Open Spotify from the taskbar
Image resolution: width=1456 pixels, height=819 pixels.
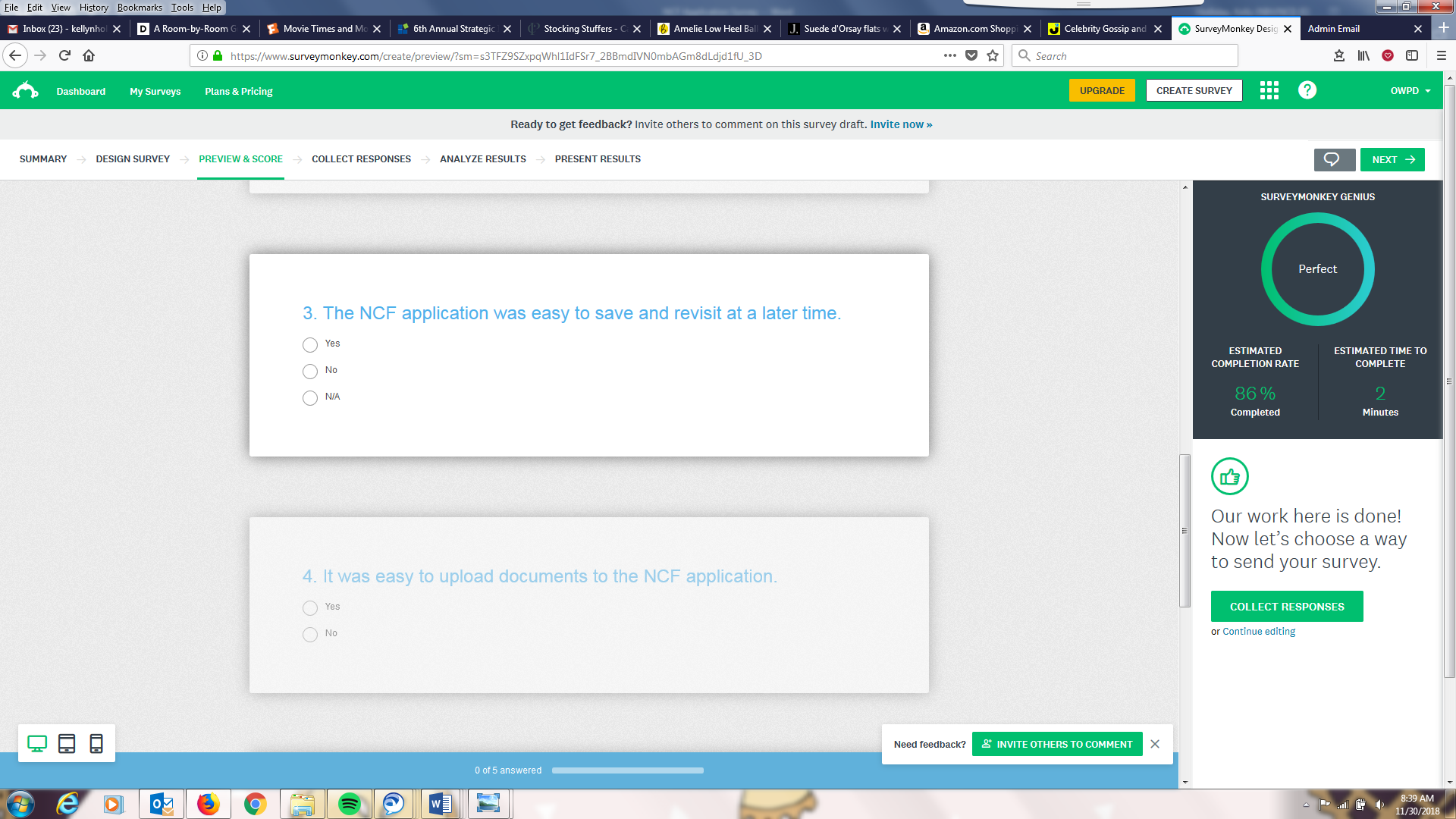(x=349, y=804)
